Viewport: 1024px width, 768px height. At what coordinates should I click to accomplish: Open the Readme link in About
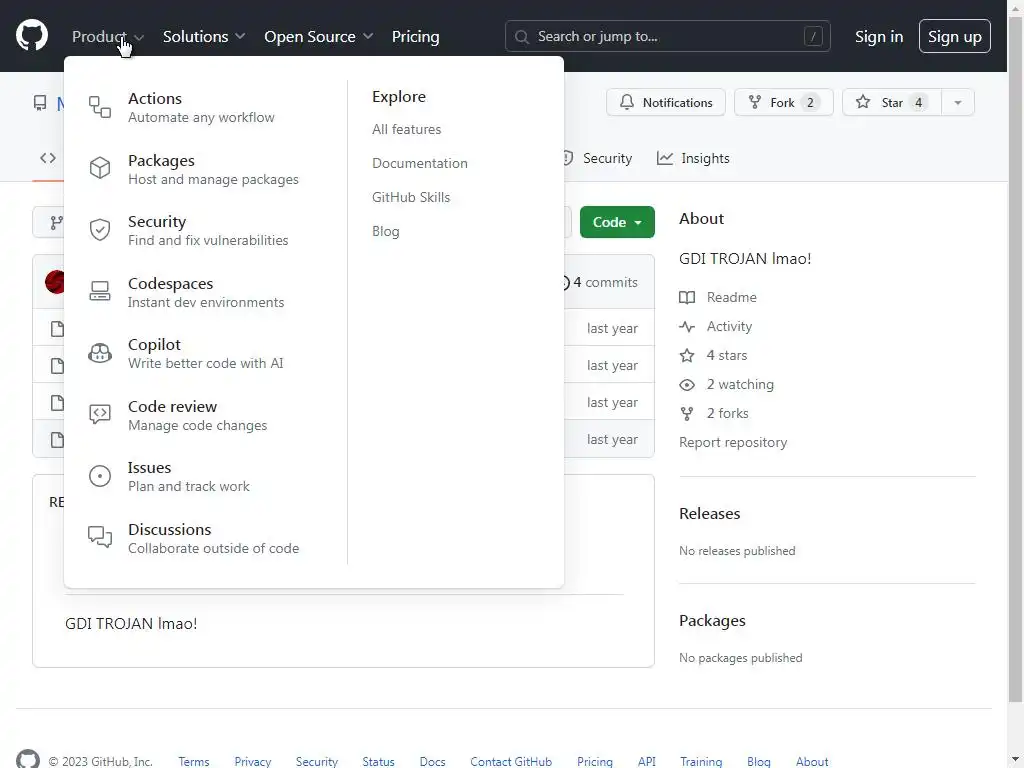point(731,297)
